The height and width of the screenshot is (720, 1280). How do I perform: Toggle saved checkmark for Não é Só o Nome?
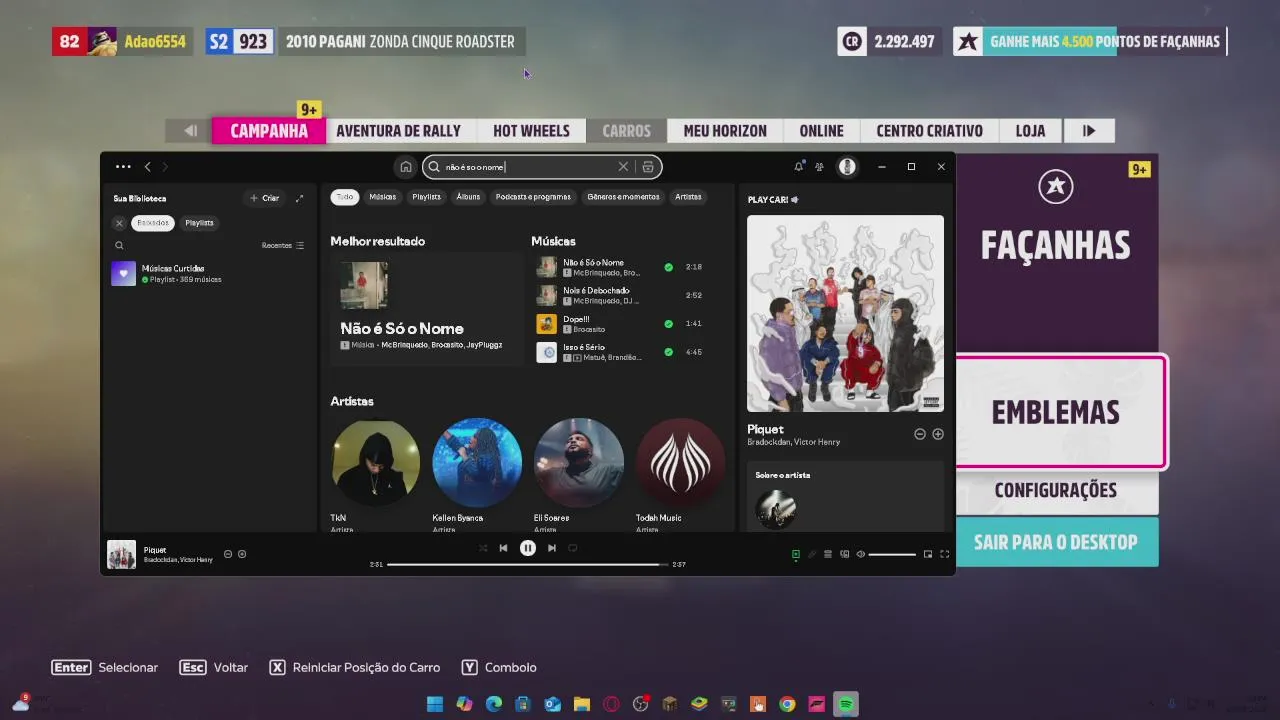coord(668,267)
